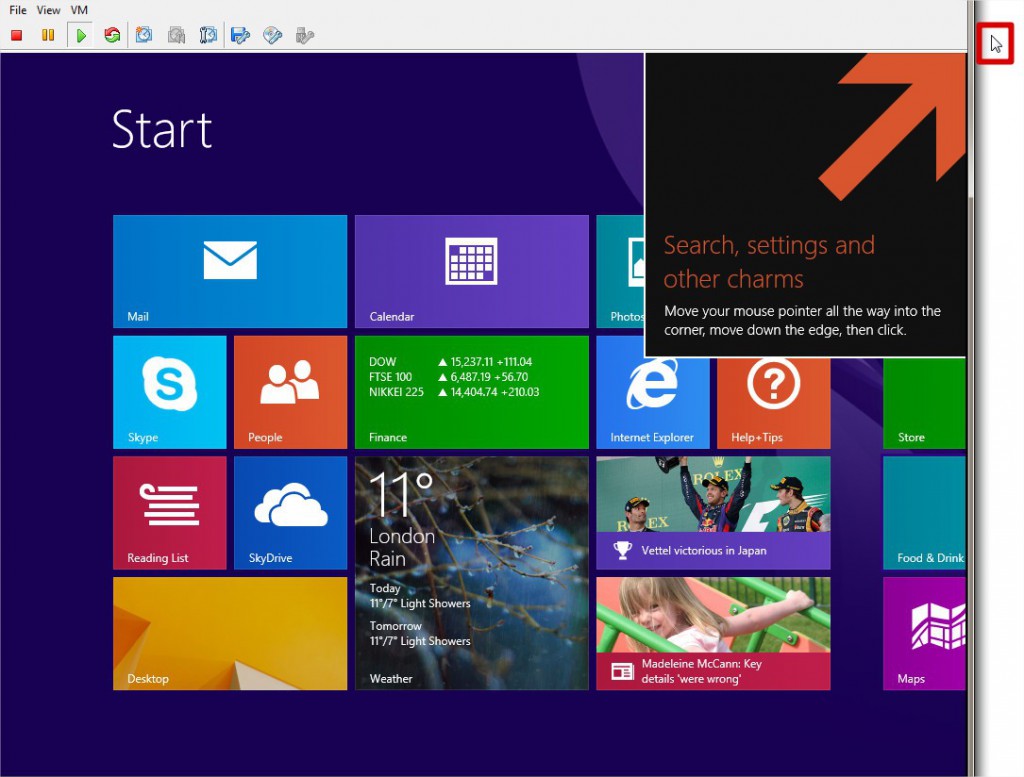Open 'Vettel victorious in Japan' sports tile

pos(713,513)
